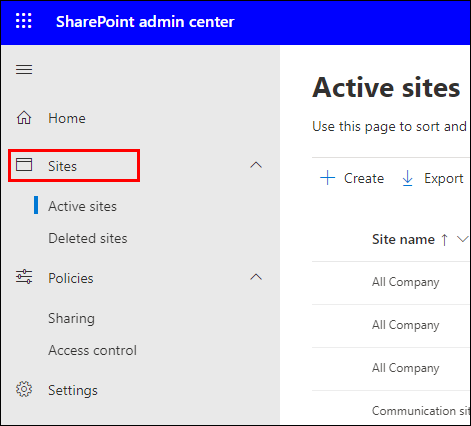Viewport: 471px width, 426px height.
Task: Click the Policies sliders icon
Action: [24, 277]
